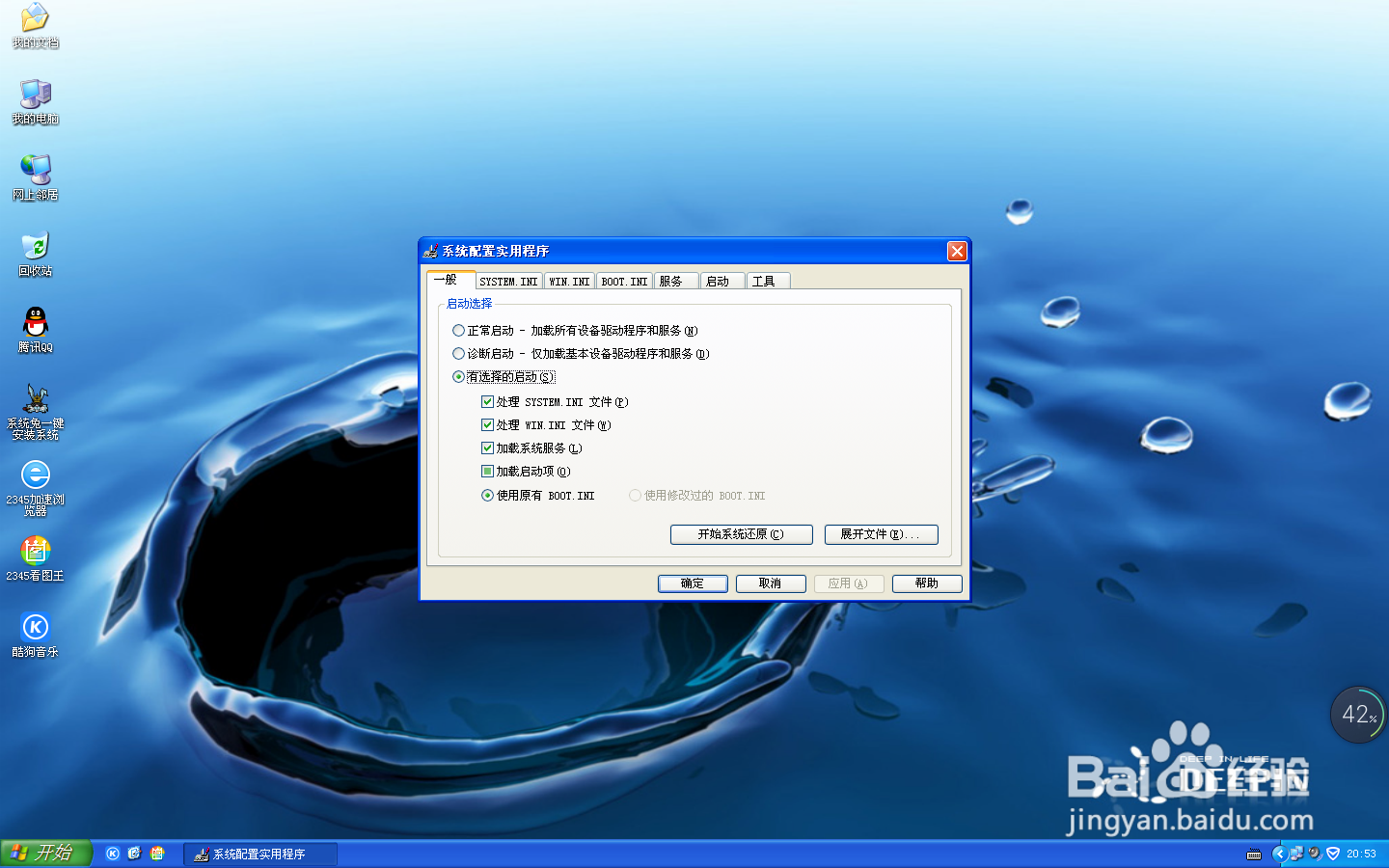Close the 系统配置实用程序 dialog
The height and width of the screenshot is (868, 1389).
click(x=957, y=251)
